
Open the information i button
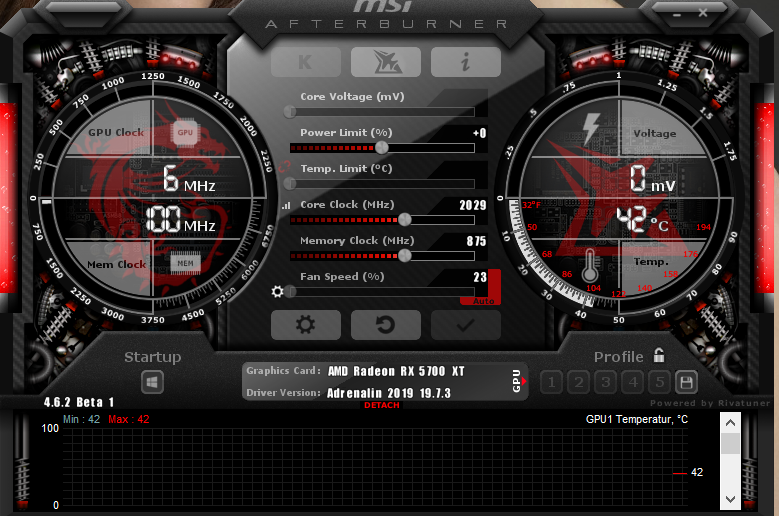click(x=466, y=62)
